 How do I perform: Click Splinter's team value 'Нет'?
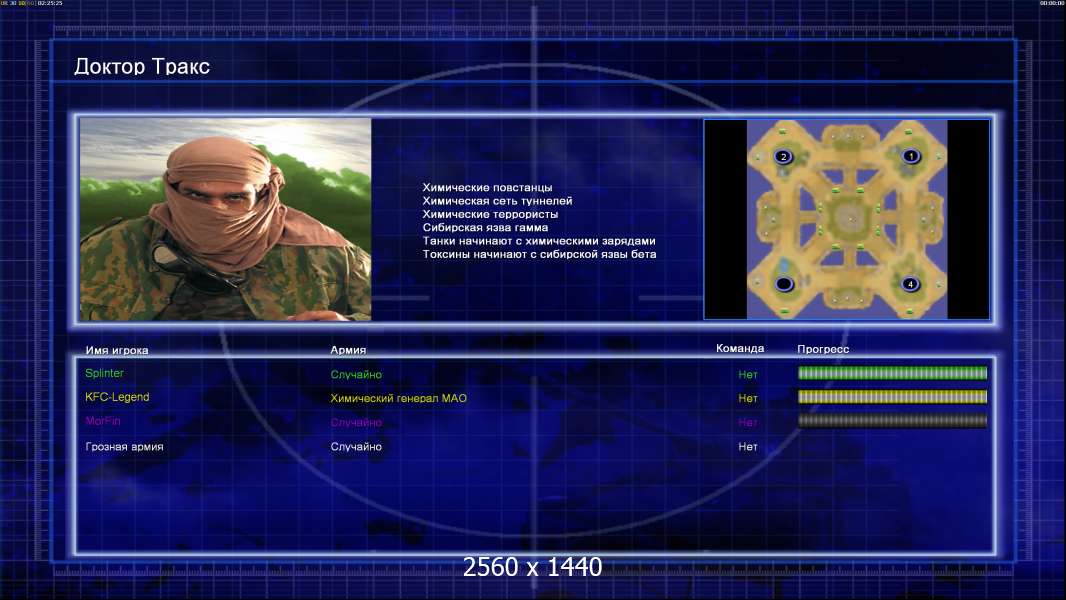click(x=748, y=374)
